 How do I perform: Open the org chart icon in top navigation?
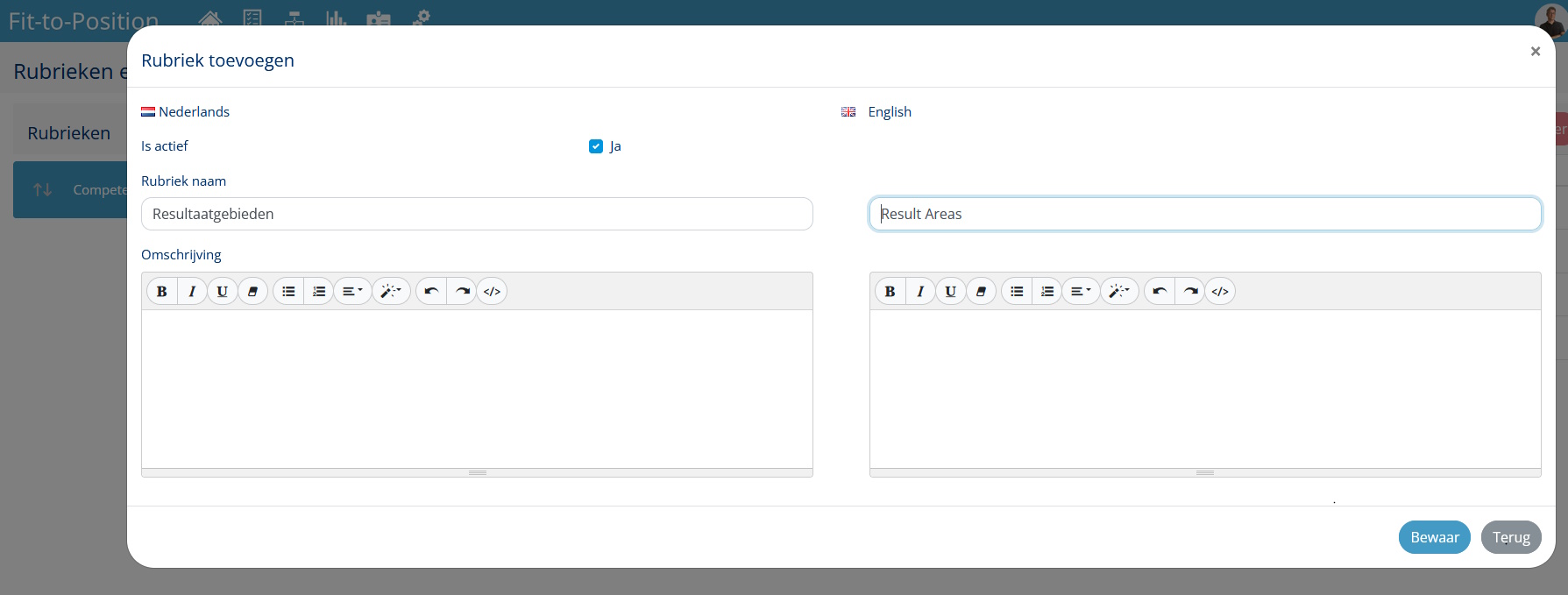click(x=294, y=18)
